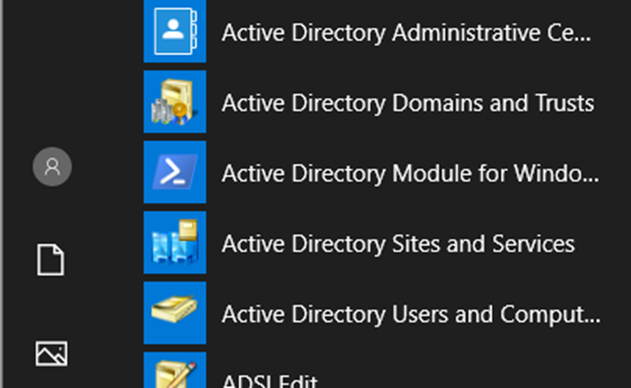
Task: Start the Active Directory PowerShell module
Action: (x=373, y=172)
